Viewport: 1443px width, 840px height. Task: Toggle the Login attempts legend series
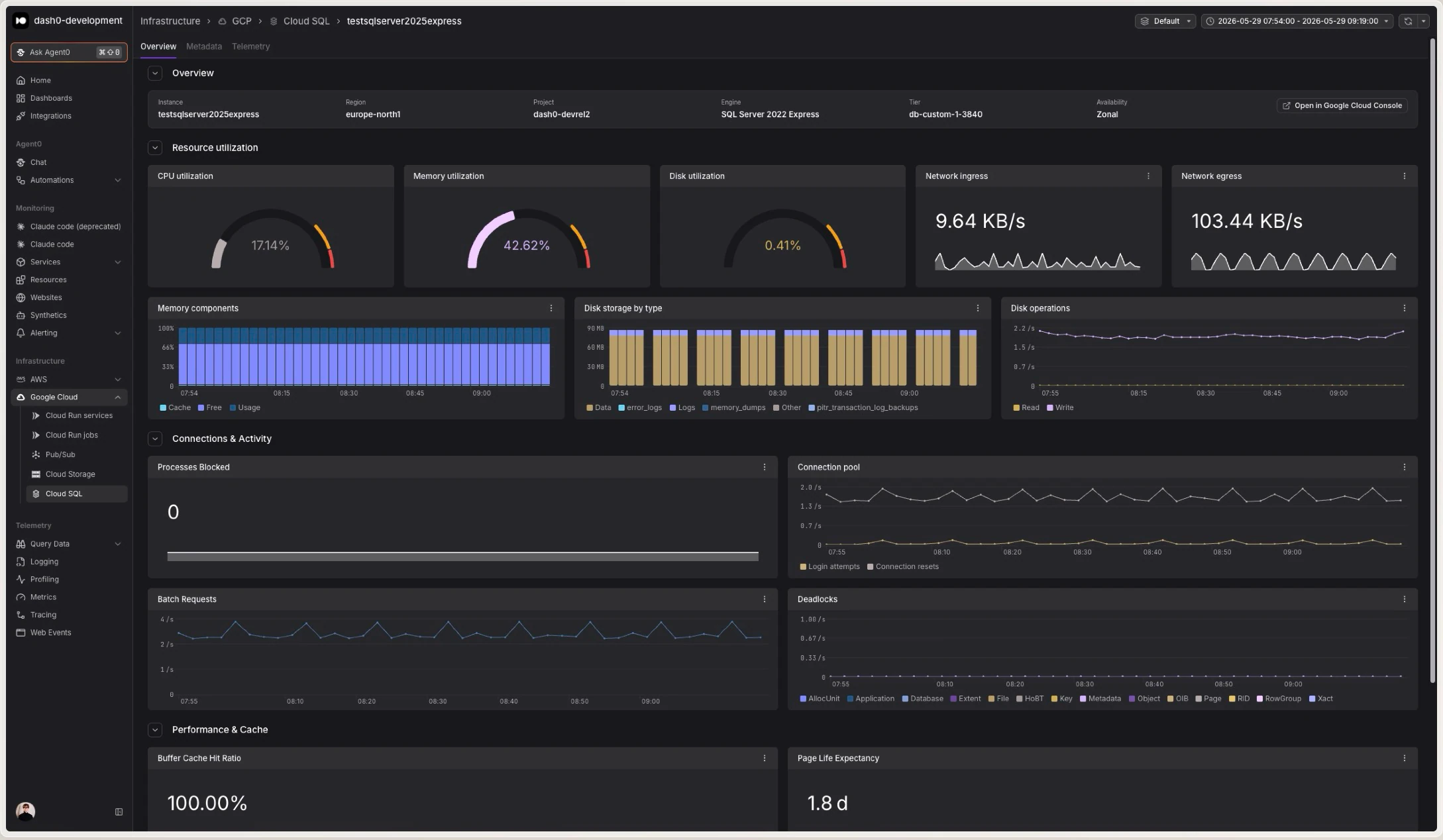point(829,566)
